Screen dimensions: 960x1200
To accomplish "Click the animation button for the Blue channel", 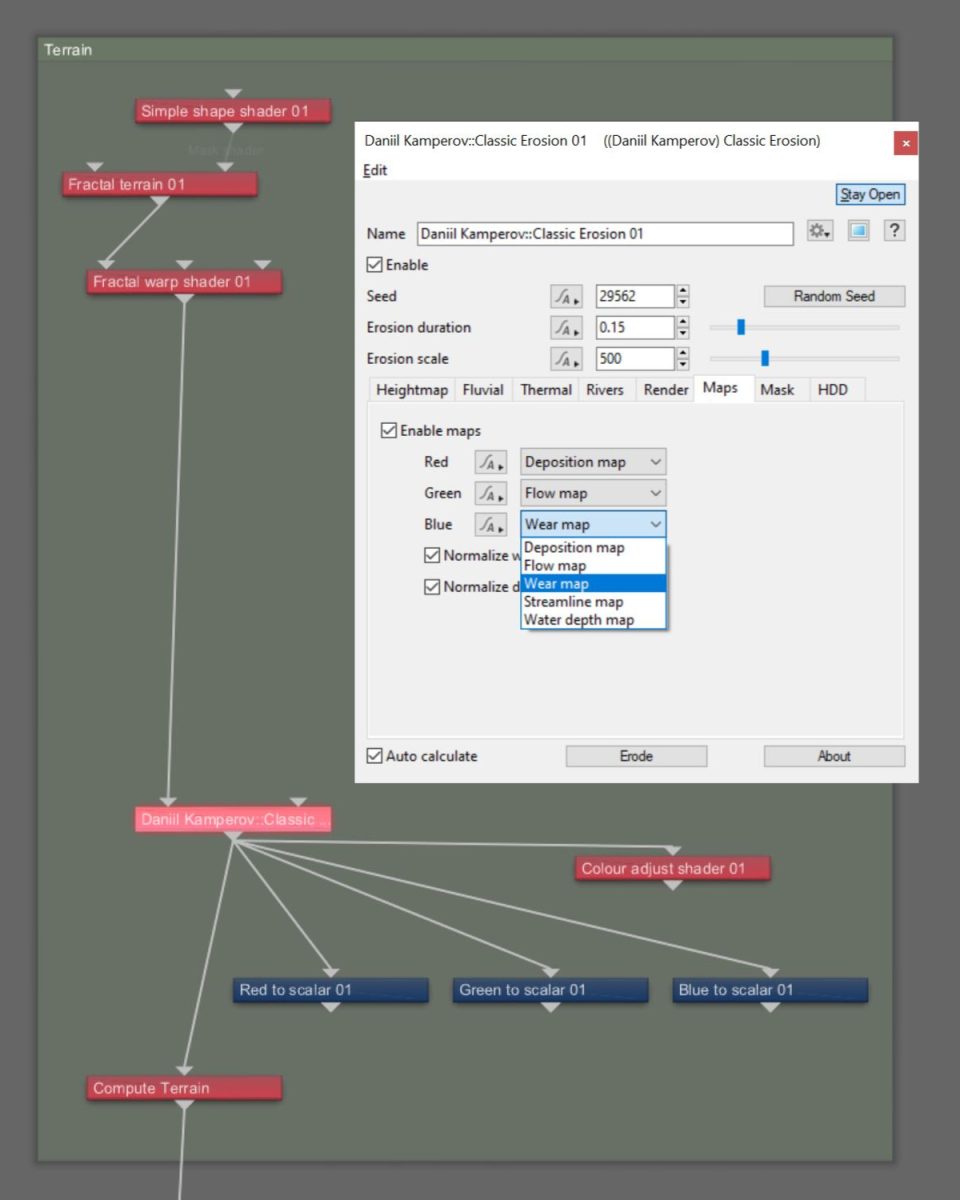I will (x=491, y=524).
